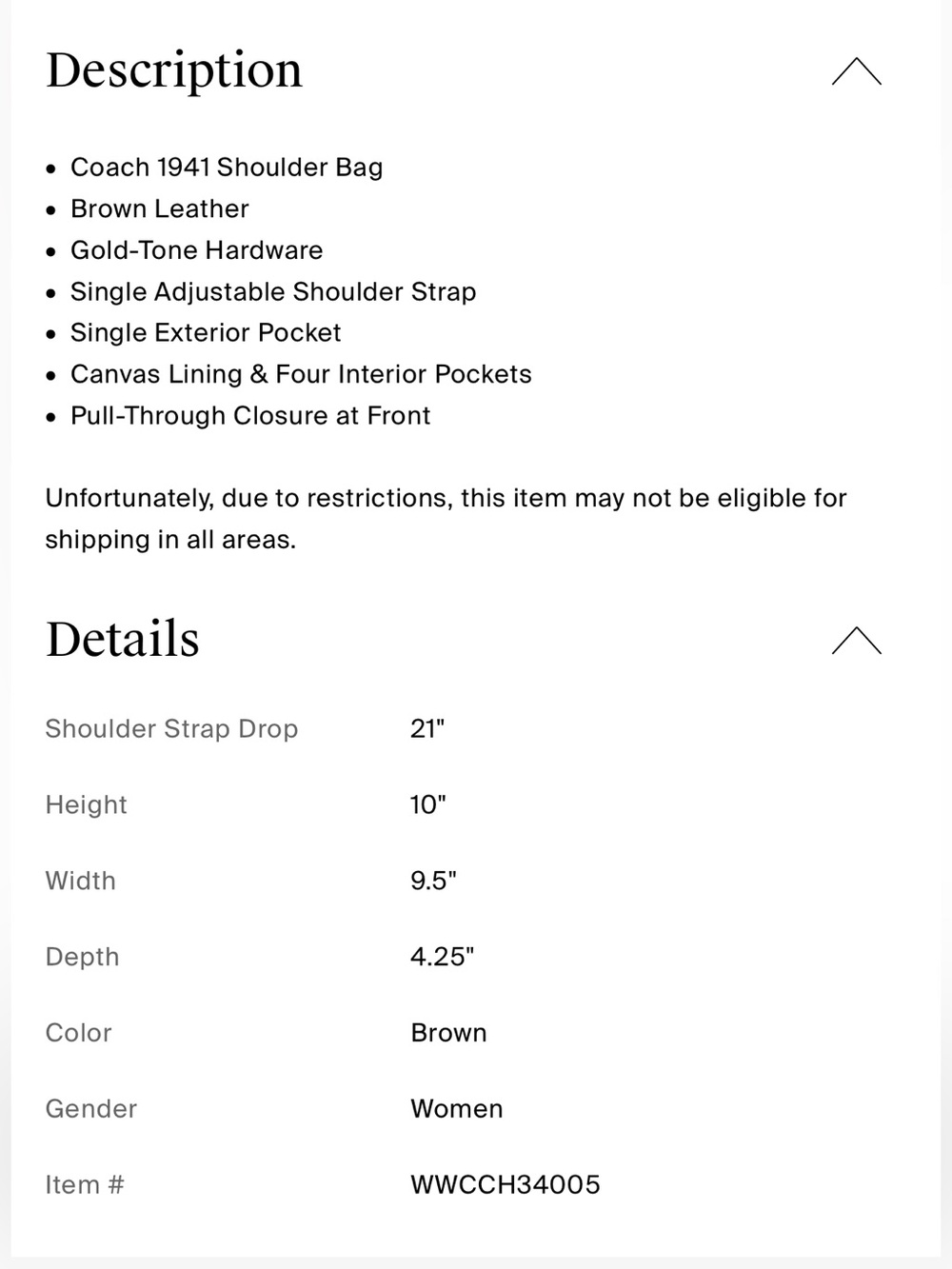Image resolution: width=952 pixels, height=1269 pixels.
Task: Click the Single Exterior Pocket line
Action: [206, 333]
